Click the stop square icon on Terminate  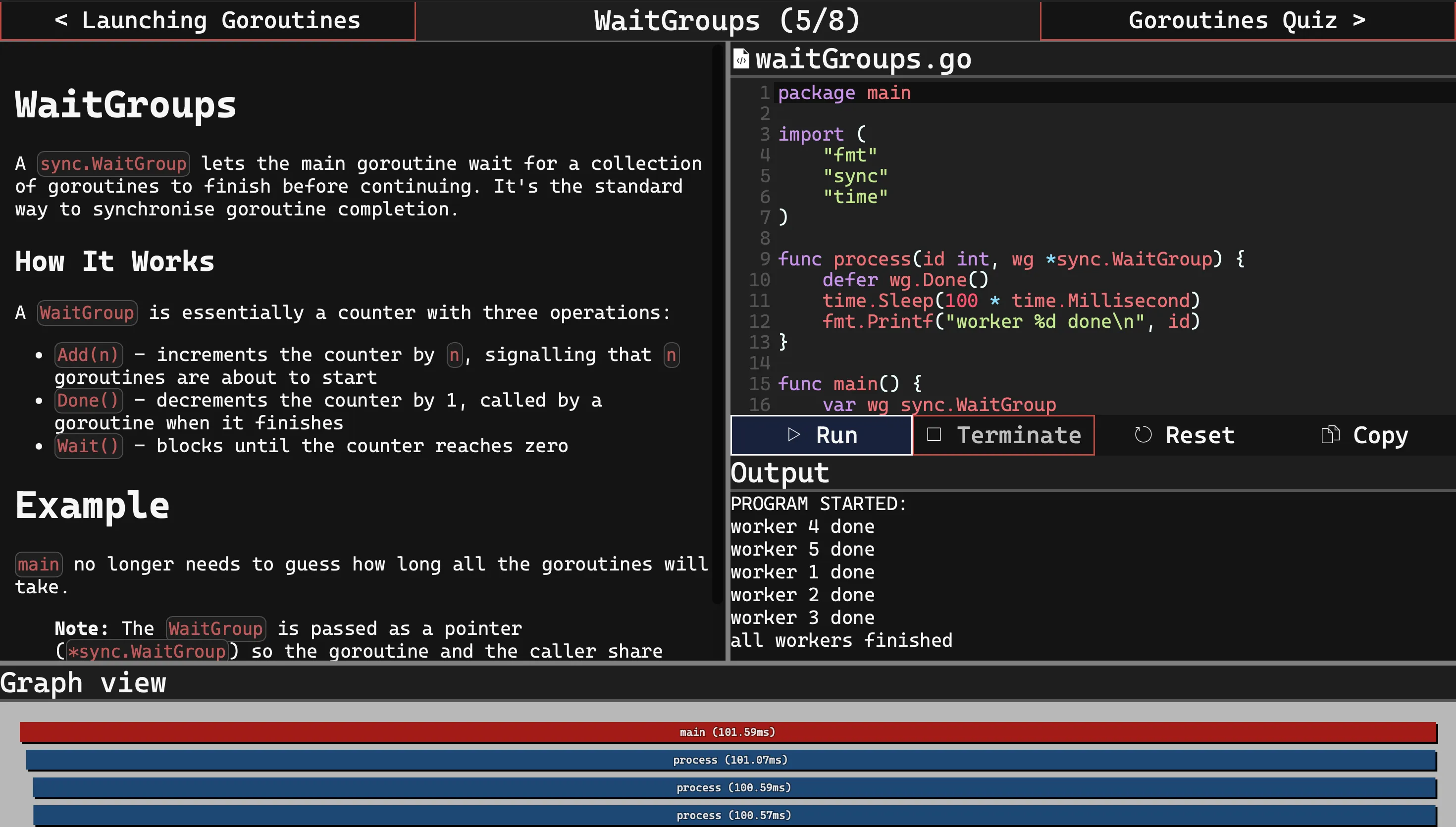click(934, 435)
